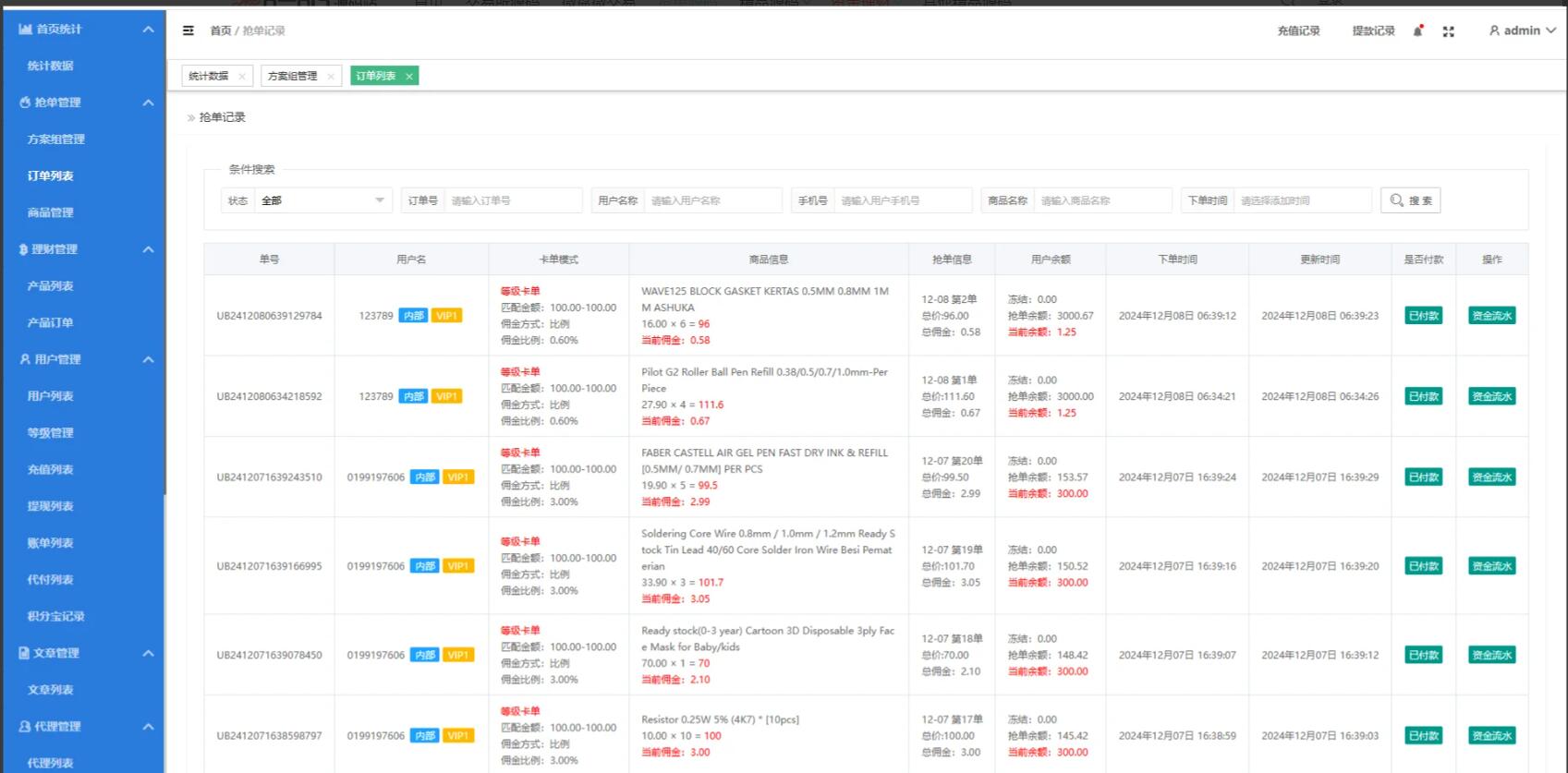Select 商品管理 in the sidebar
Screen dimensions: 1568x773
tap(51, 212)
